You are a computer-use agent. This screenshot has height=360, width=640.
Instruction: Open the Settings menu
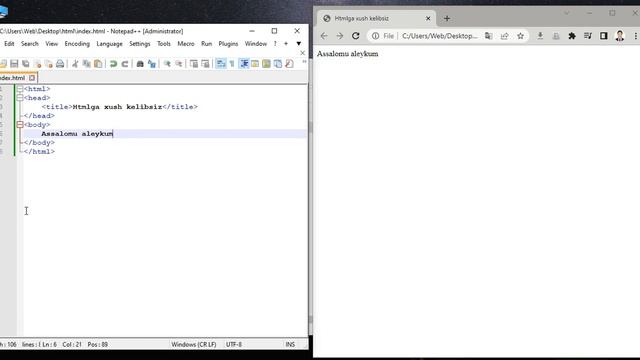coord(140,44)
